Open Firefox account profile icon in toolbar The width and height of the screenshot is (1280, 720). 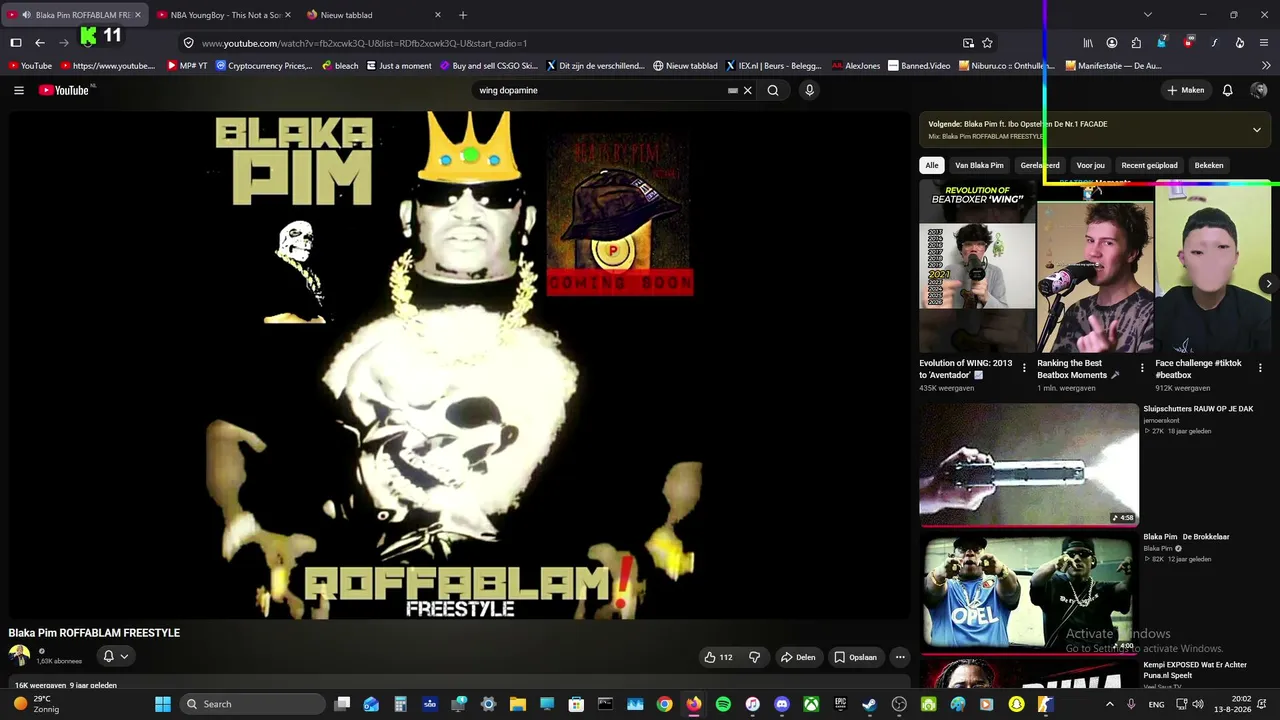(x=1112, y=43)
